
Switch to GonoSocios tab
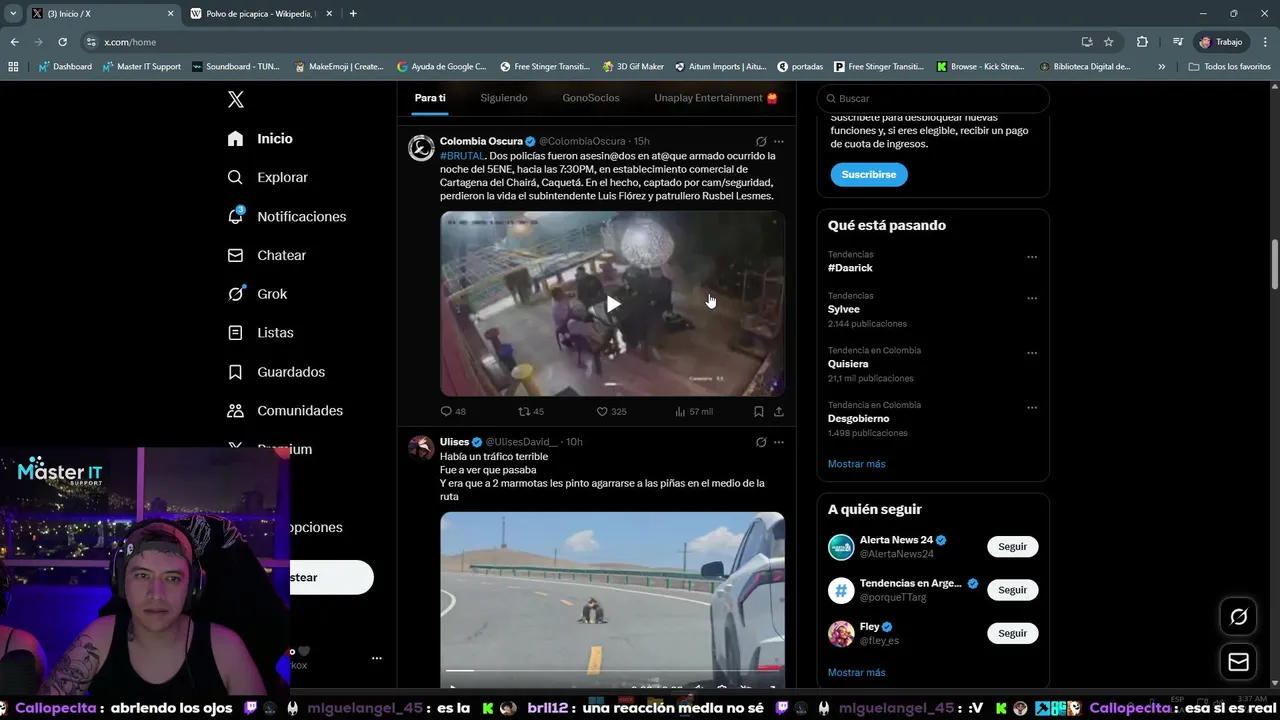[591, 98]
